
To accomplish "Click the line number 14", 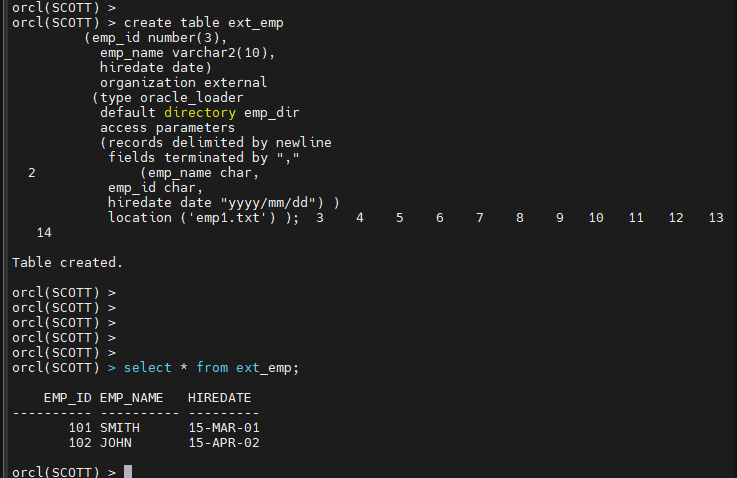I will click(44, 233).
